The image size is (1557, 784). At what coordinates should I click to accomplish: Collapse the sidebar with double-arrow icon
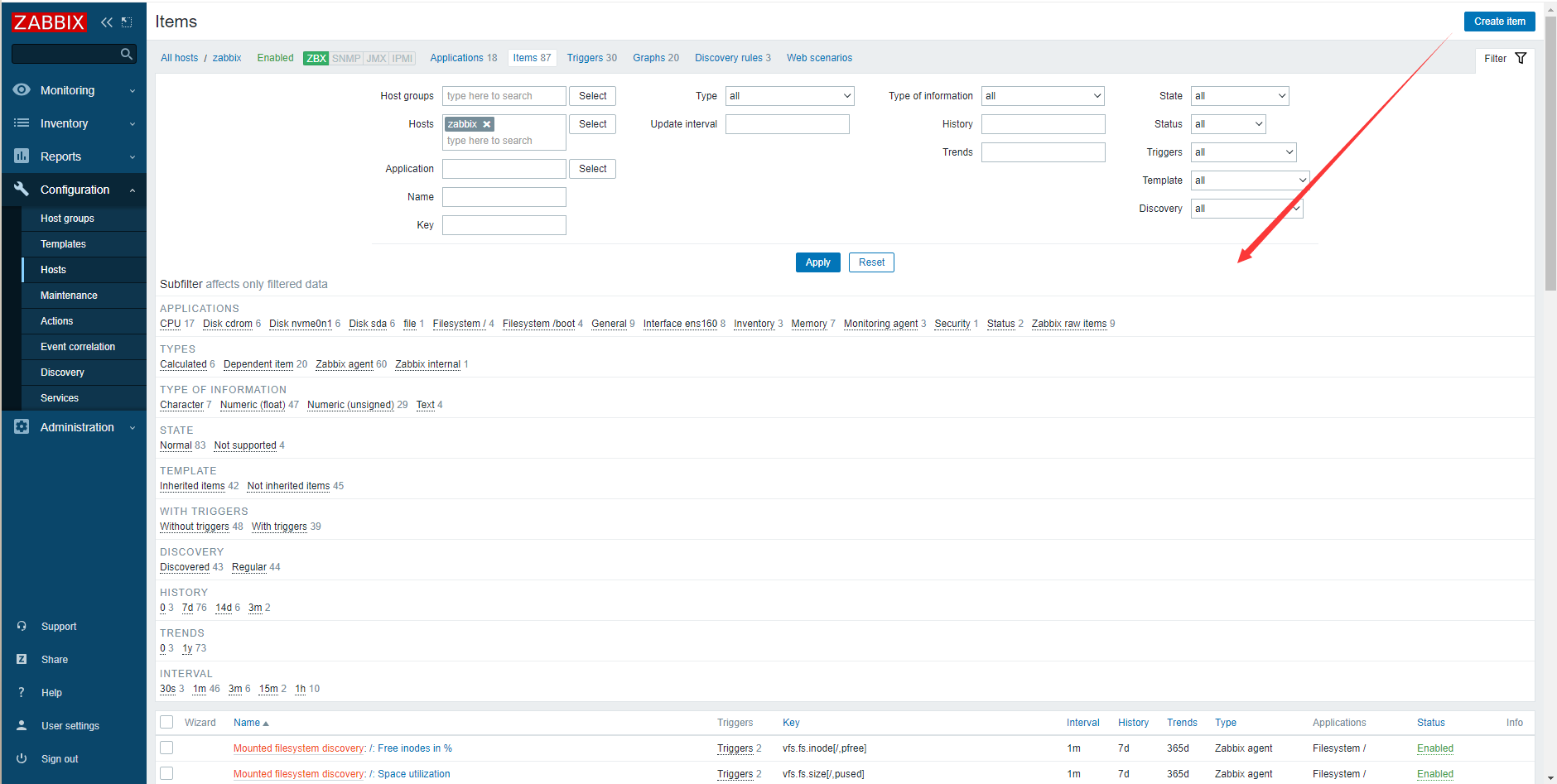(x=106, y=22)
